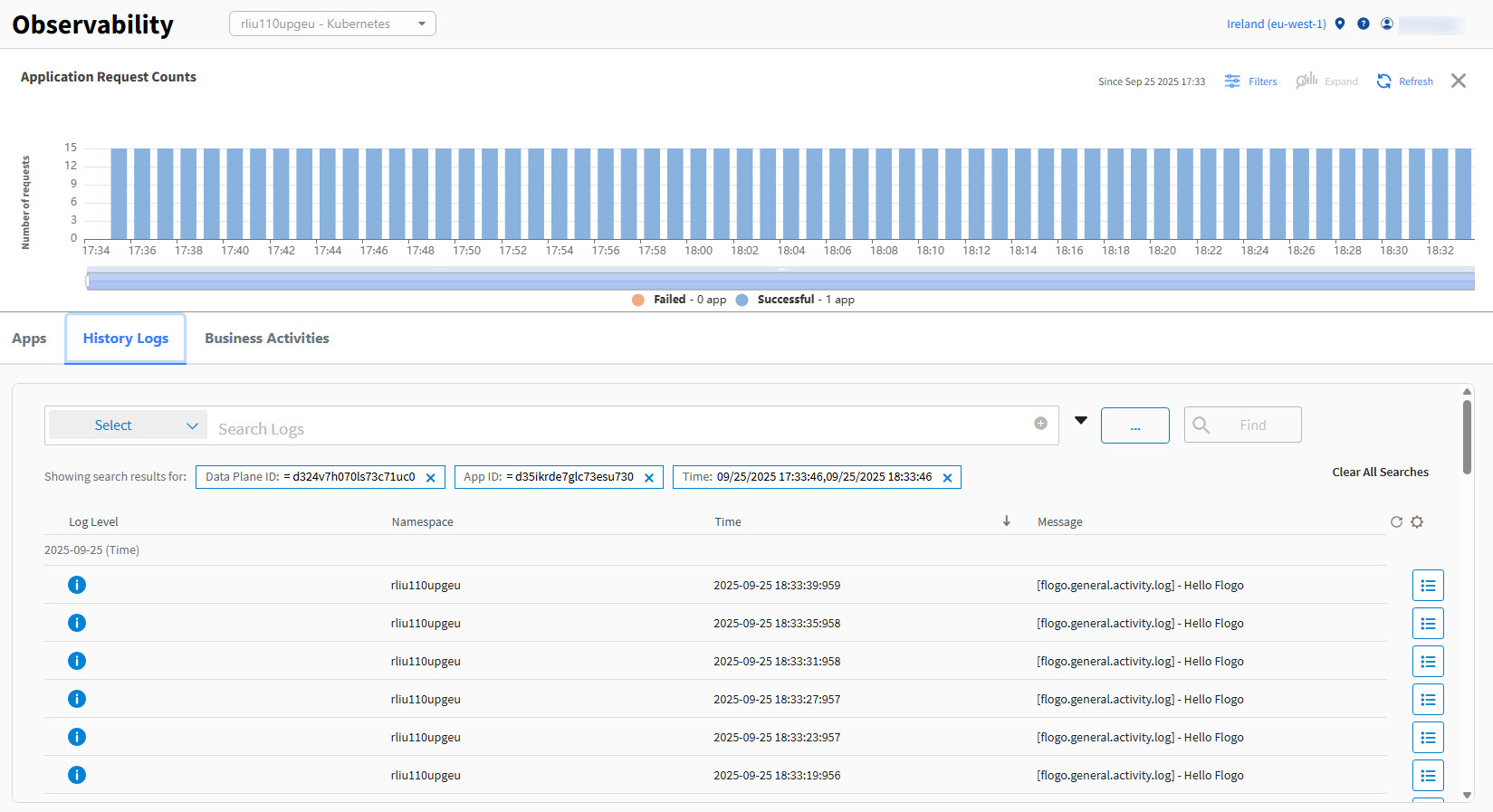
Task: Switch to the Apps tab
Action: click(x=29, y=339)
